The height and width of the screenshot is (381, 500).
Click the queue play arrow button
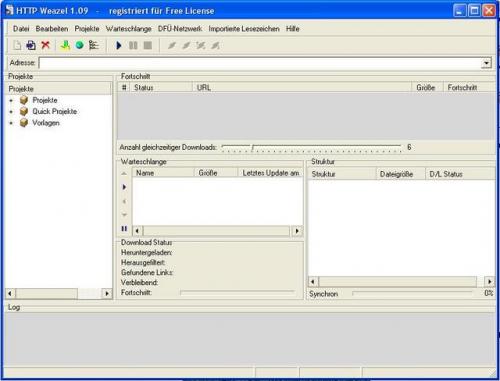124,187
